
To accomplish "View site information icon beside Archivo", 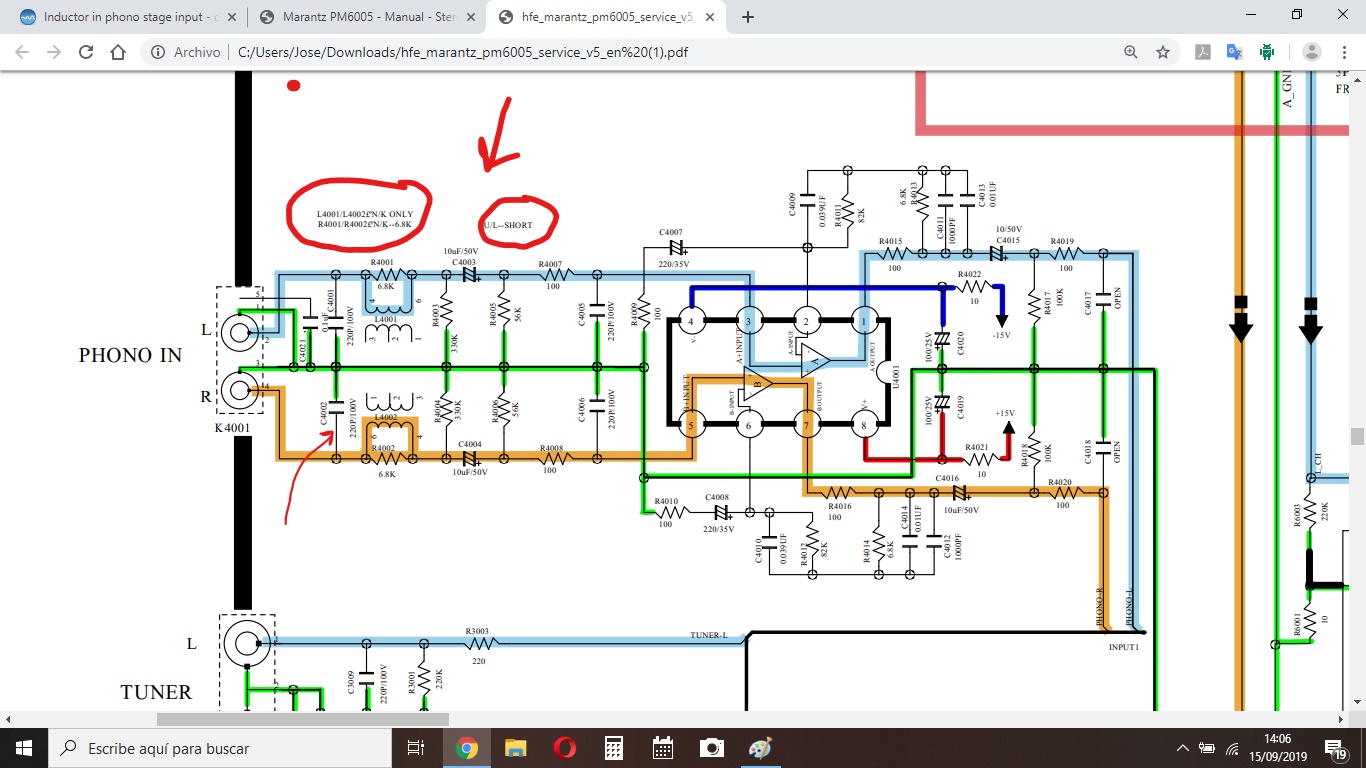I will coord(158,52).
